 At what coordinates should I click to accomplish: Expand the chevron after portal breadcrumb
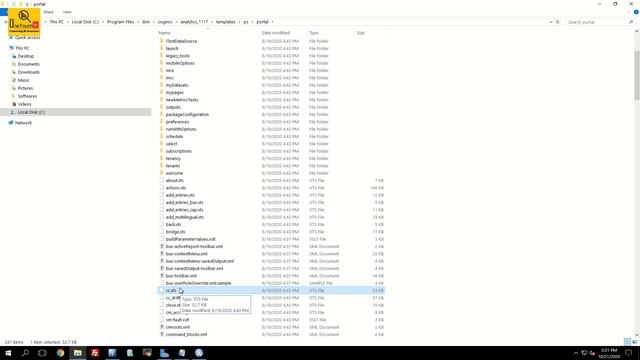click(x=272, y=22)
